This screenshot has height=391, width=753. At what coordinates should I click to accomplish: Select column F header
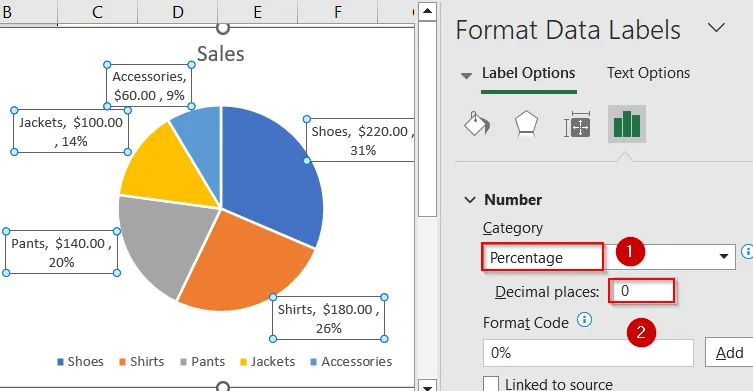click(x=338, y=12)
